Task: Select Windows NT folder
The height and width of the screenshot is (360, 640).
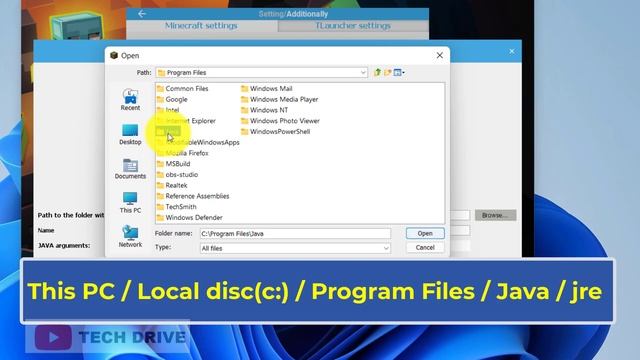Action: pos(264,110)
